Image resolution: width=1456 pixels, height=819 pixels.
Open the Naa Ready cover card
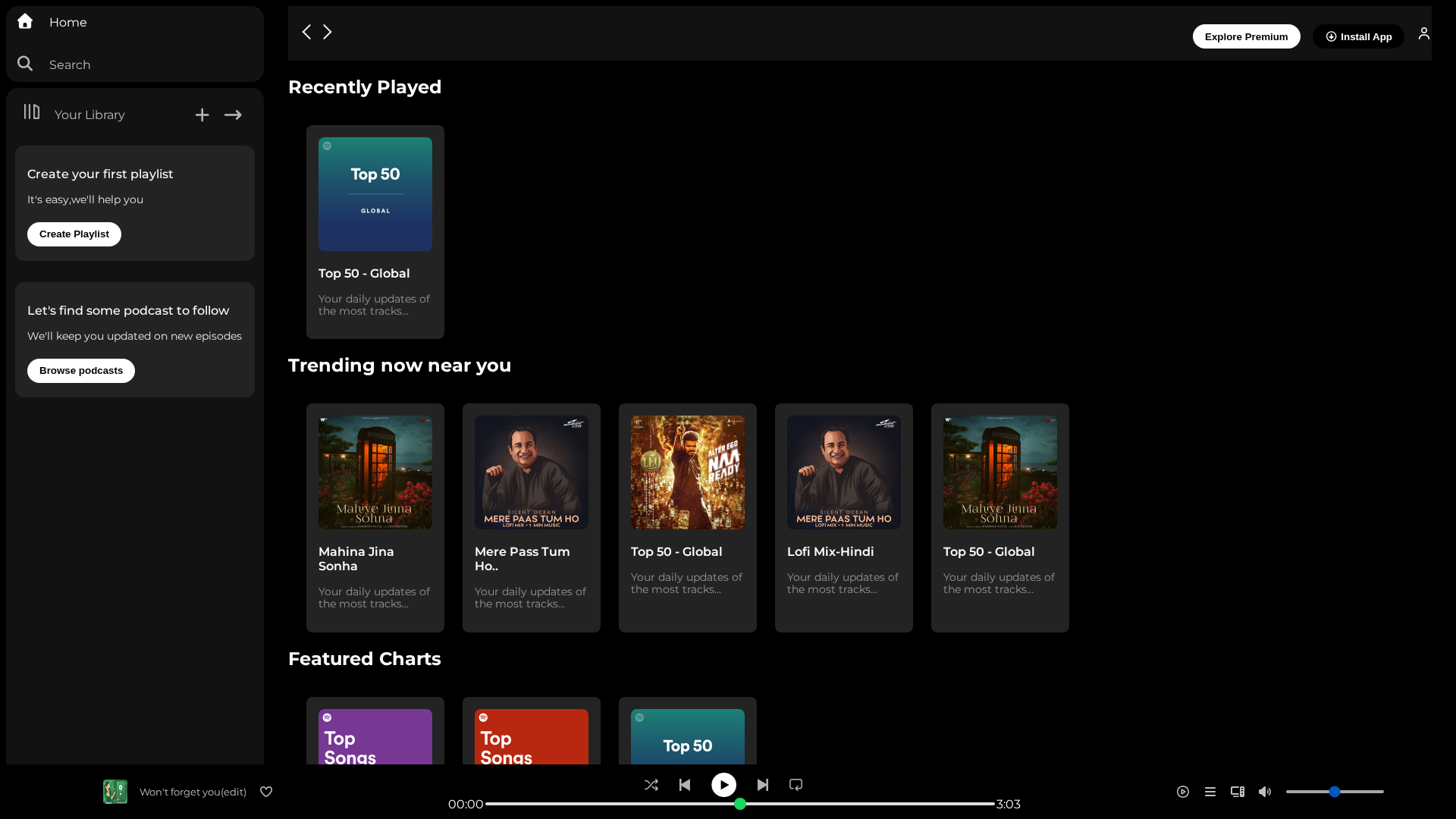pos(688,518)
